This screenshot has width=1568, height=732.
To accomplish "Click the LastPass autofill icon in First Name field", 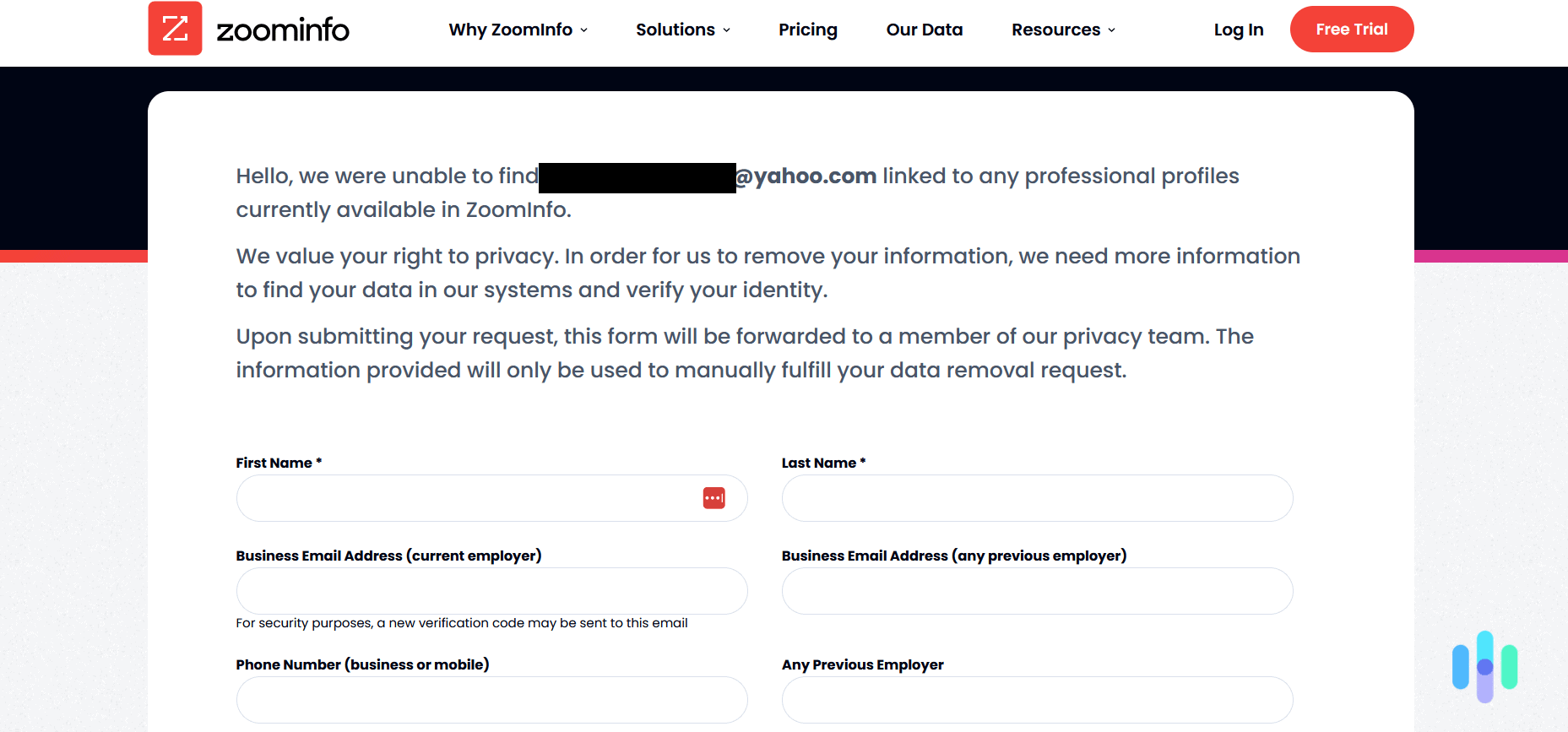I will coord(713,497).
